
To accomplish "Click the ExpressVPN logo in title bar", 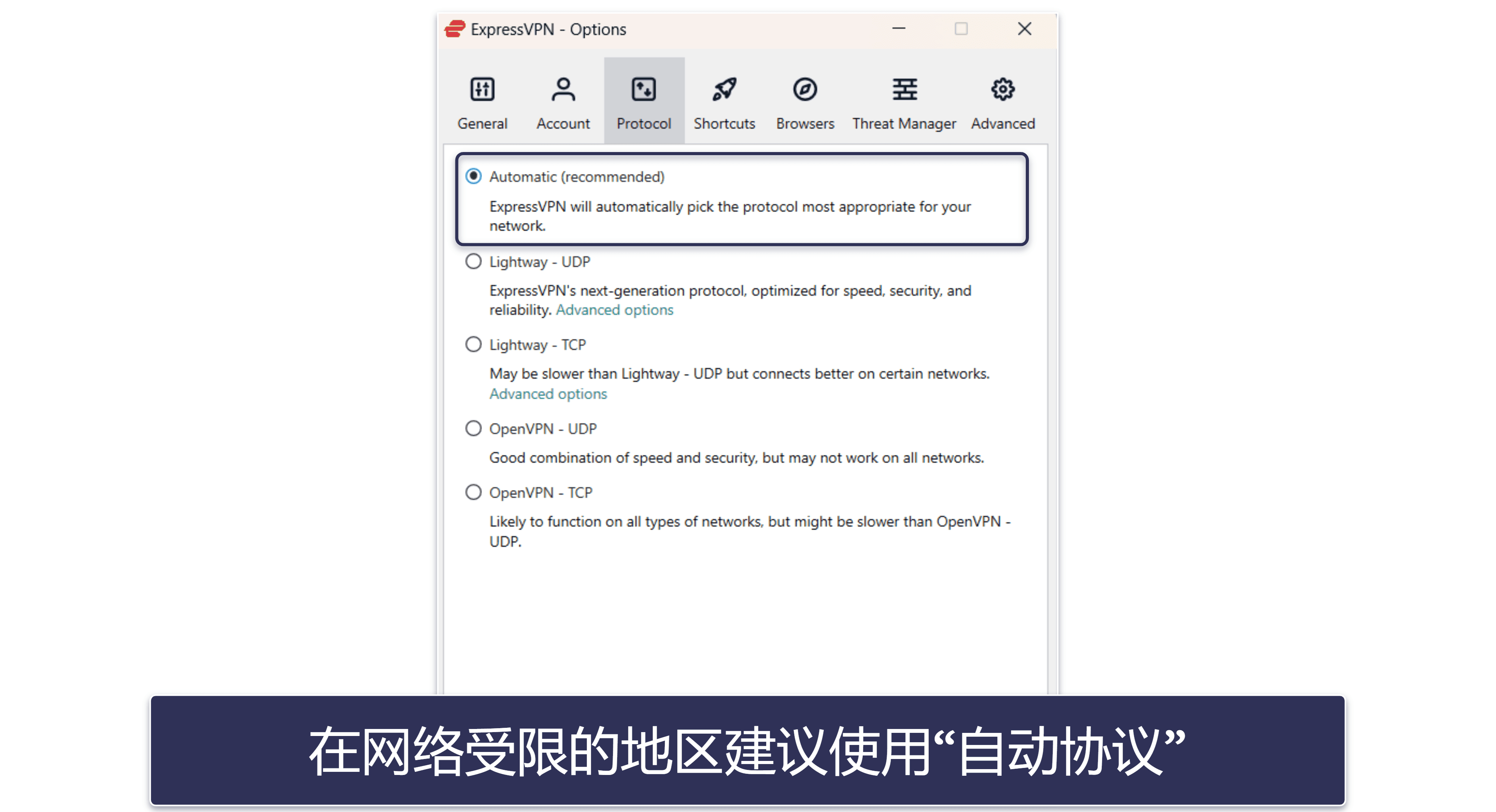I will pyautogui.click(x=455, y=29).
